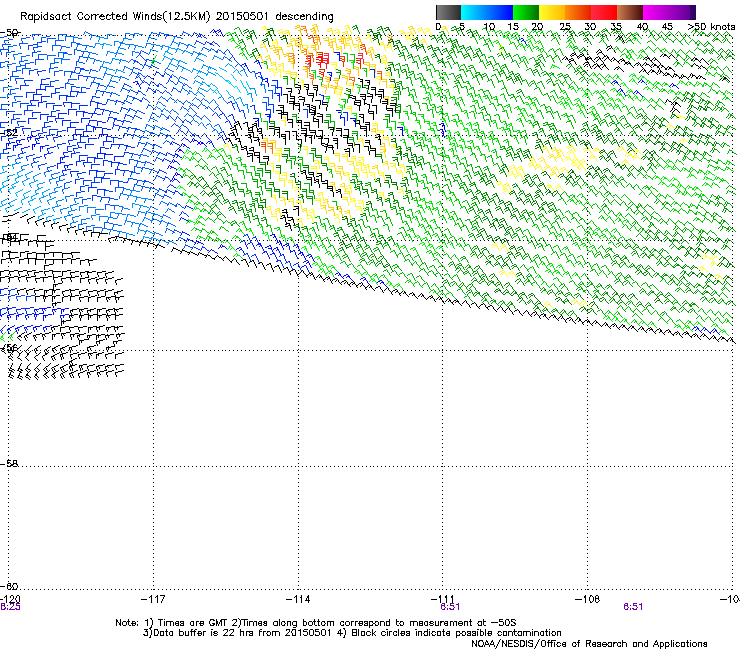The image size is (740, 650).
Task: Click the '-120' longitude axis label
Action: tap(9, 599)
